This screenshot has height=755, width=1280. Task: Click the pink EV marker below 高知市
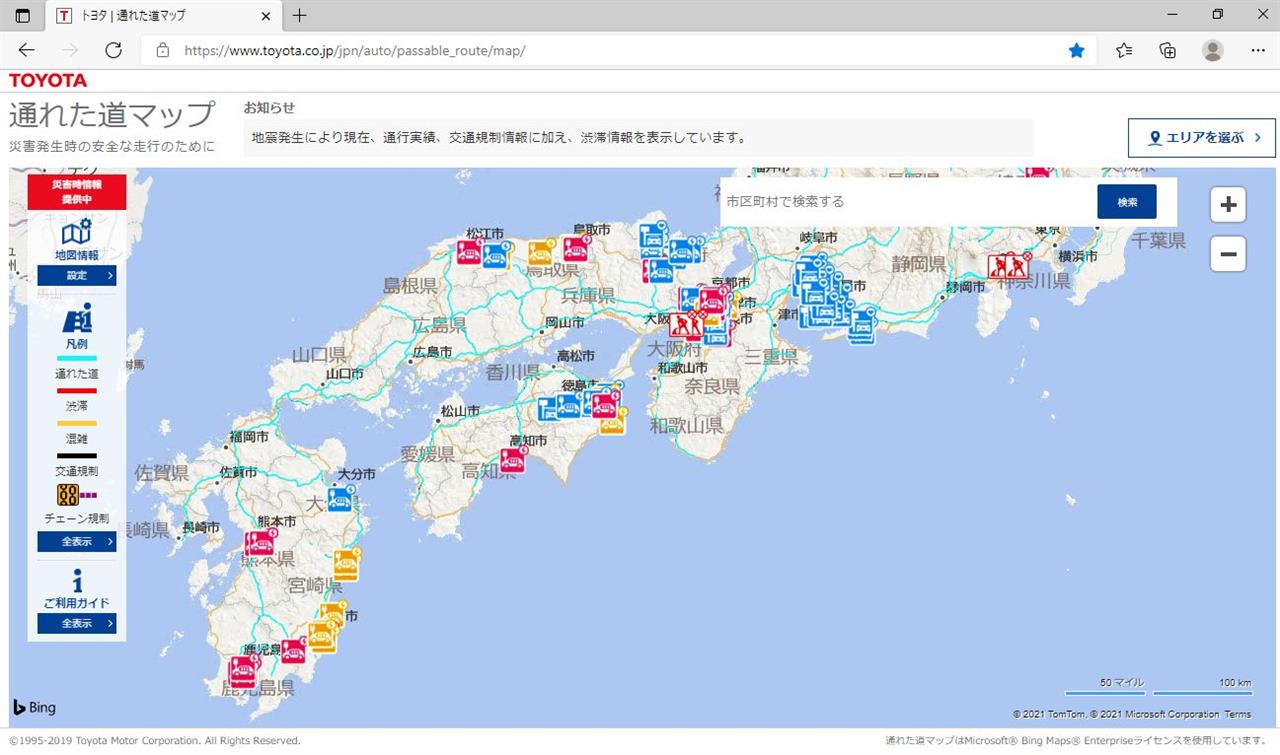[513, 460]
